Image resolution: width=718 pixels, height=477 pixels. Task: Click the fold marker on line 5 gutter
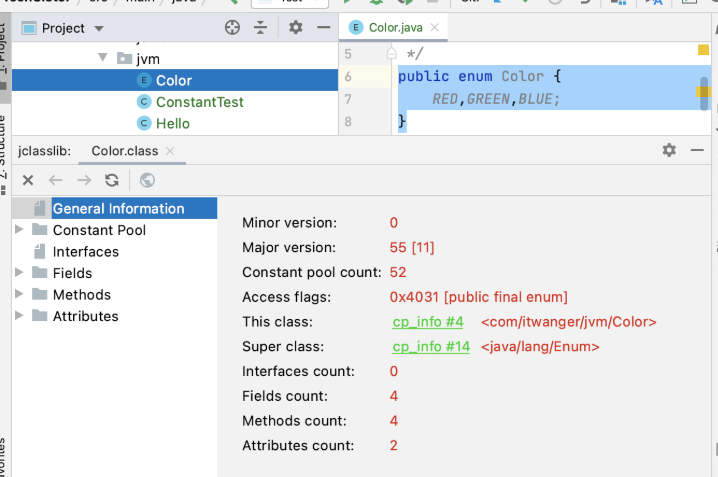tap(391, 54)
